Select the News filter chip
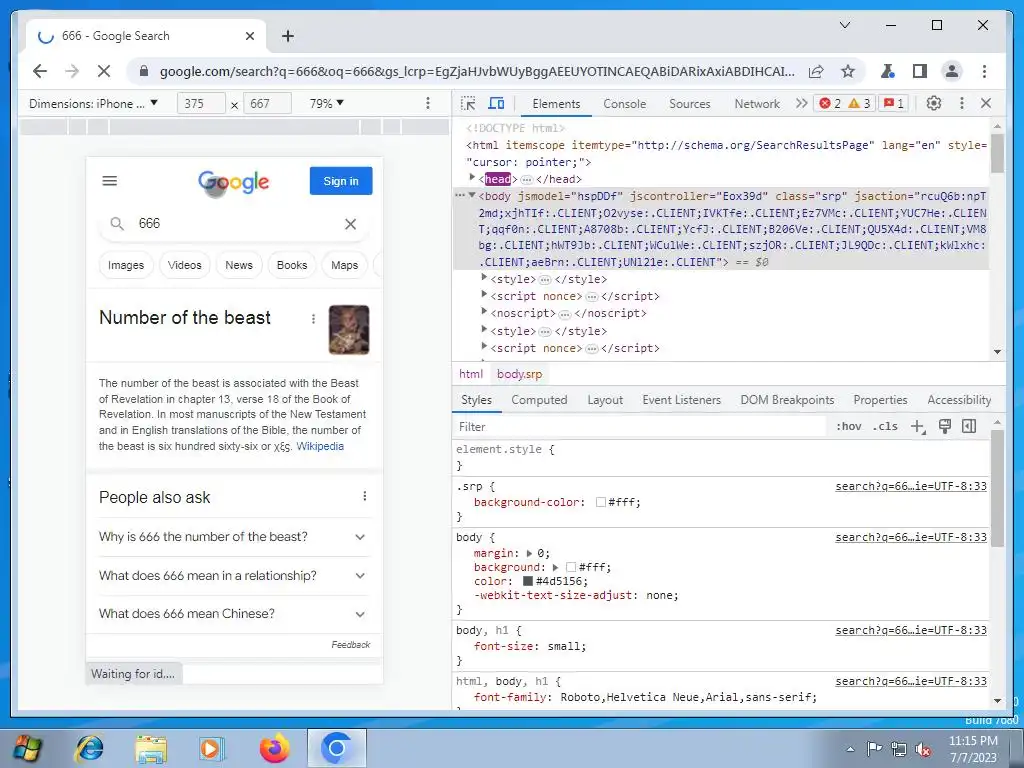Viewport: 1024px width, 768px height. tap(239, 265)
